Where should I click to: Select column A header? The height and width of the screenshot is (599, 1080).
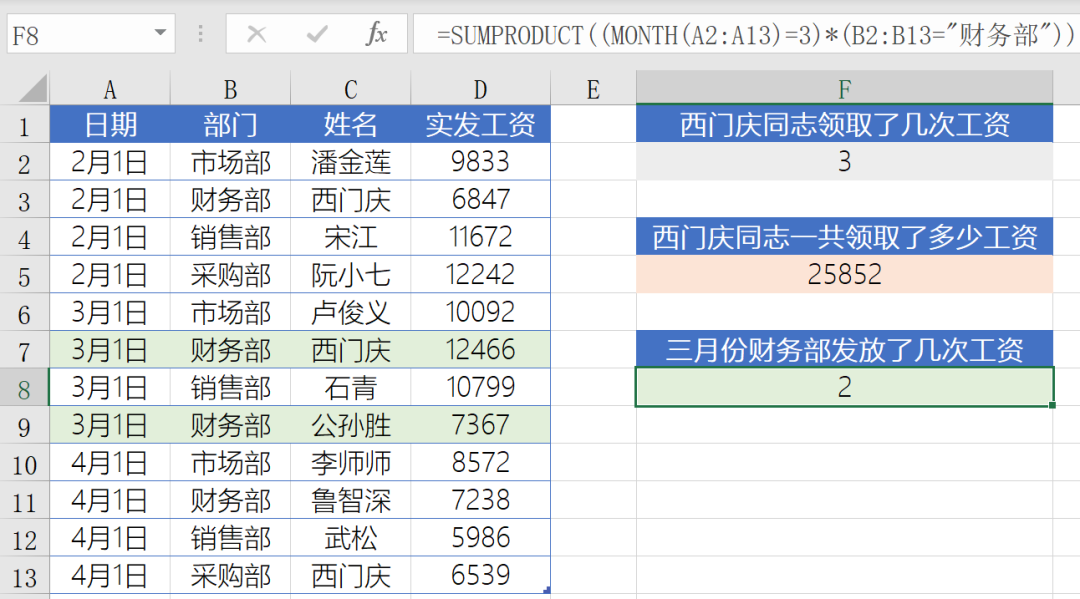(110, 90)
